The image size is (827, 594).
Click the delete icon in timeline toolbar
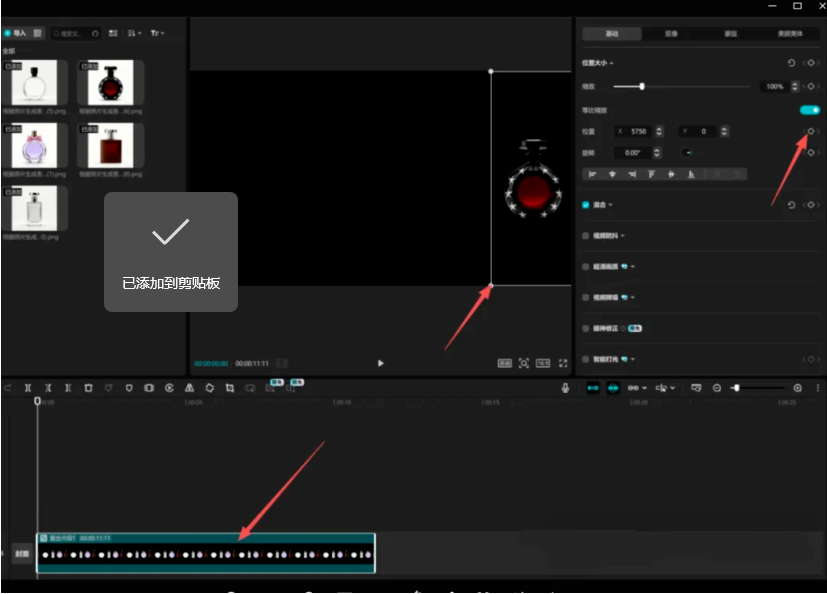pos(88,388)
